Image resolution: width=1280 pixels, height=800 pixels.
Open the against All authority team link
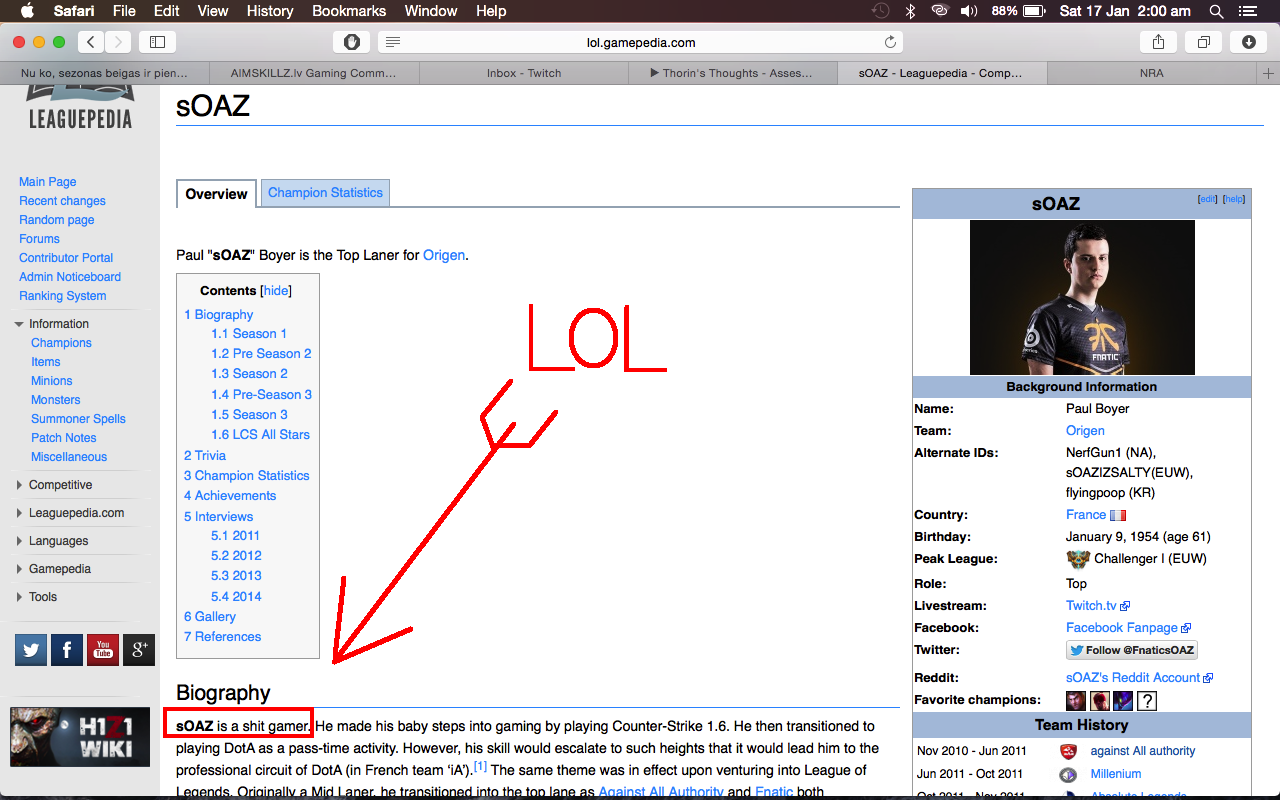[1143, 751]
